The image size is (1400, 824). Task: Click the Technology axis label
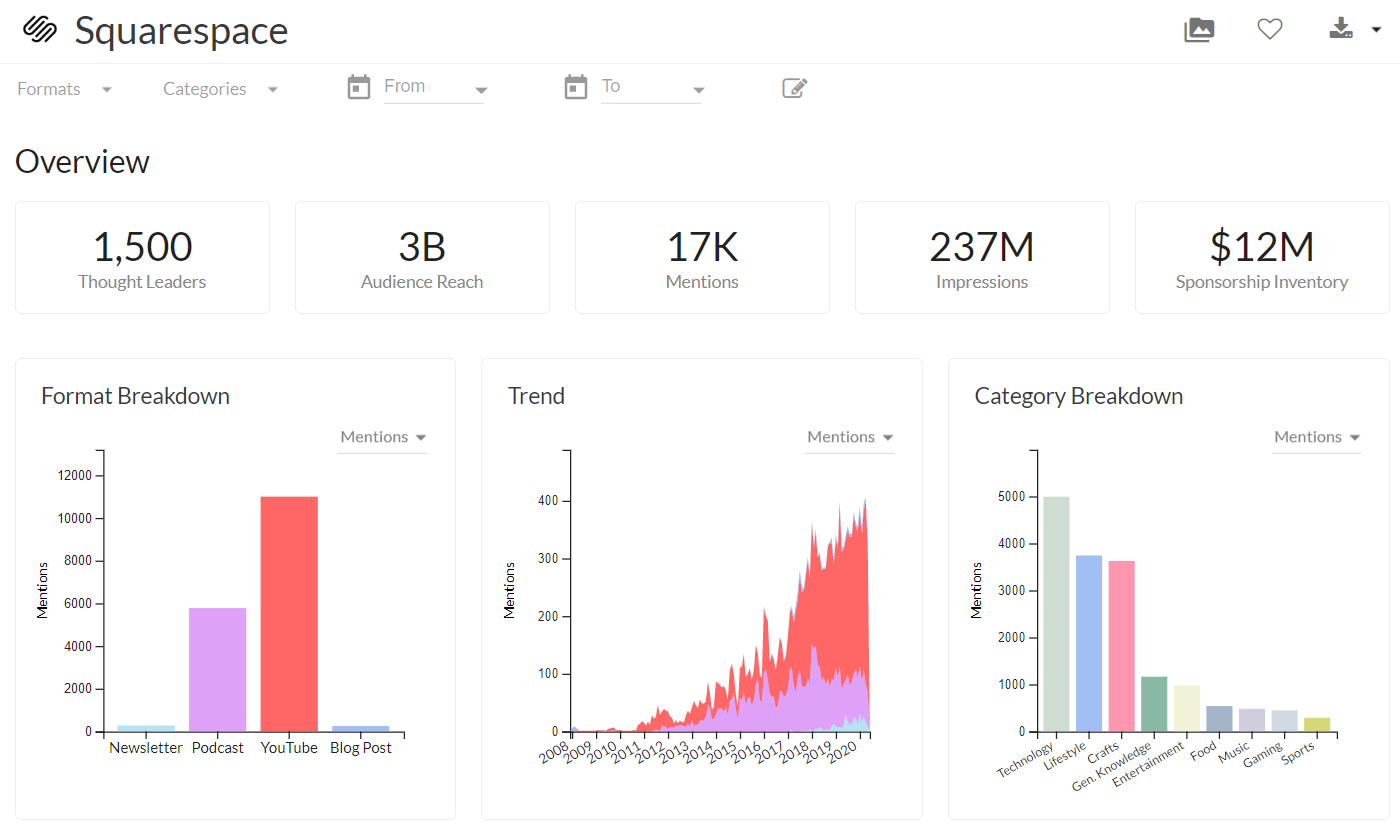(1027, 759)
